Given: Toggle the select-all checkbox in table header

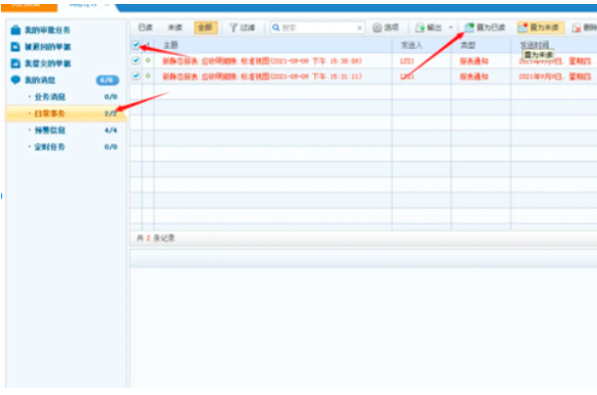Looking at the screenshot, I should pyautogui.click(x=136, y=45).
